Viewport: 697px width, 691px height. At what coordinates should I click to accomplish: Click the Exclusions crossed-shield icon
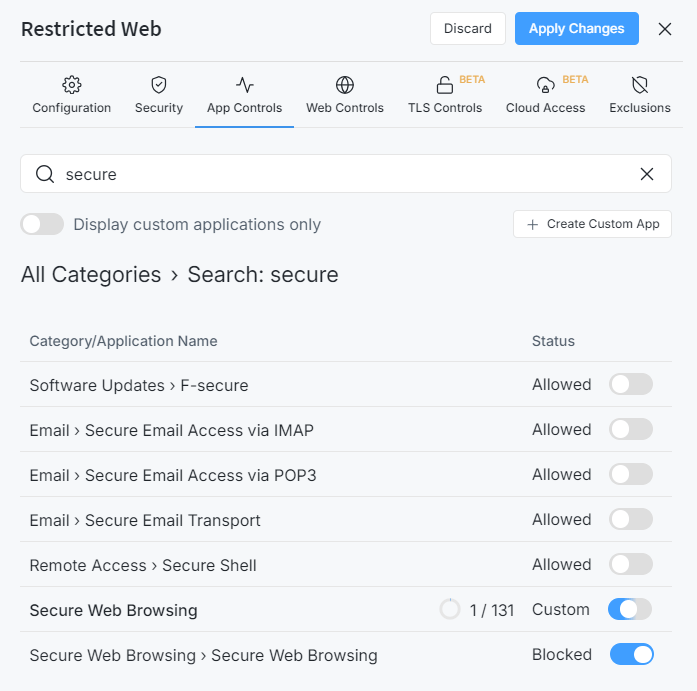coord(640,84)
